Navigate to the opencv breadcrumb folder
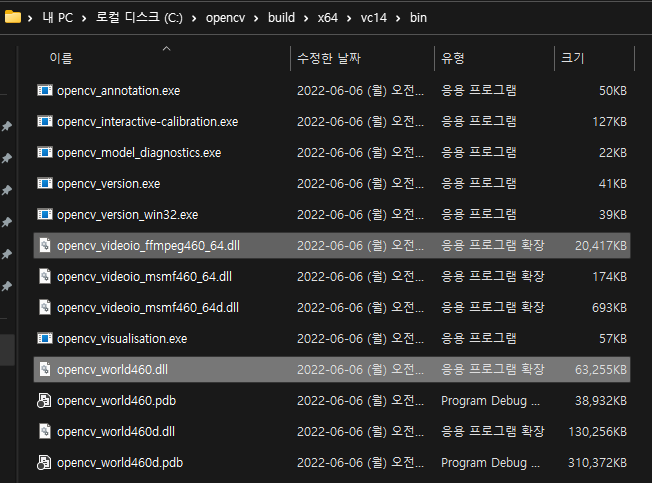 point(225,17)
